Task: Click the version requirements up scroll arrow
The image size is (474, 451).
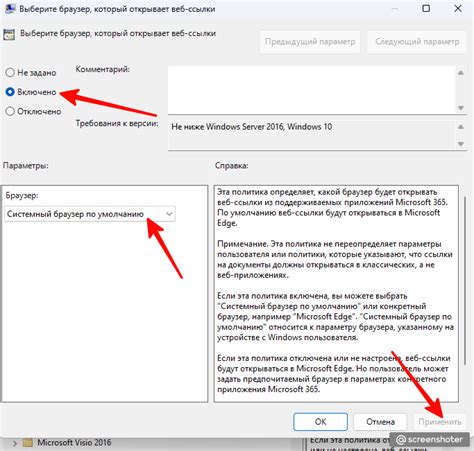Action: (461, 127)
